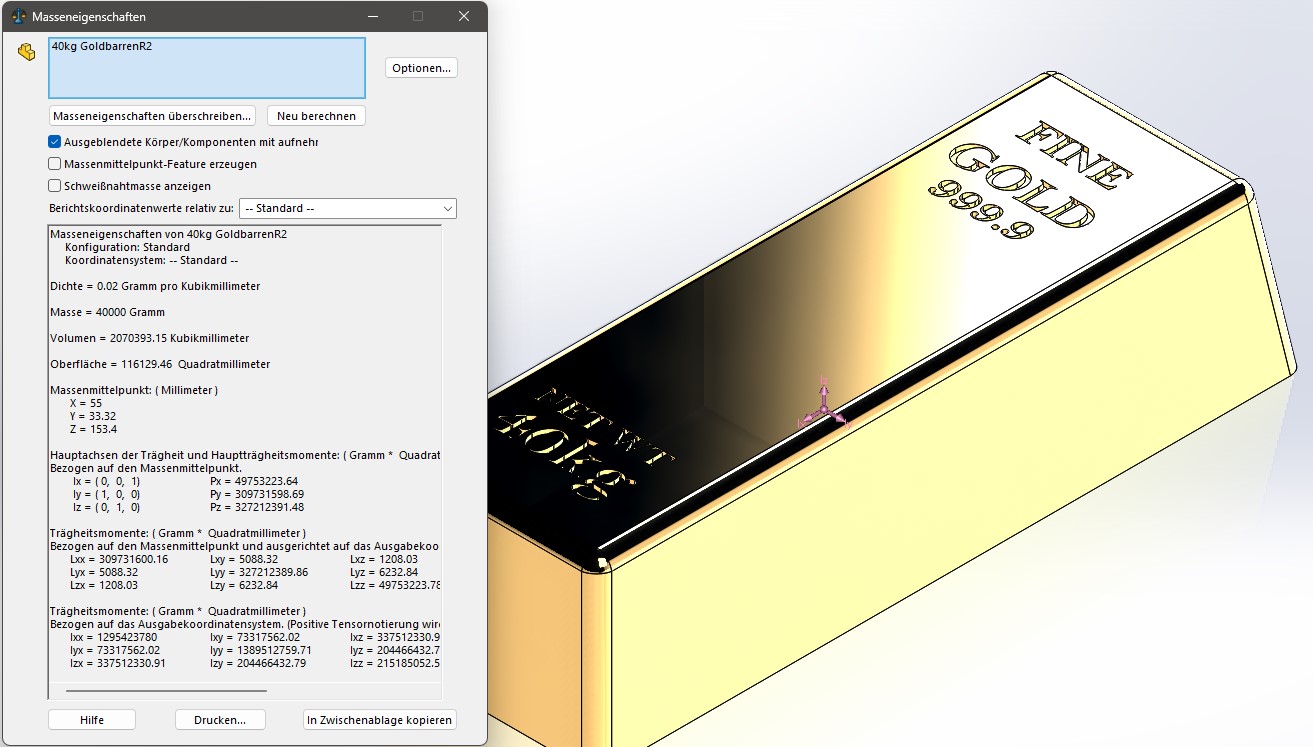Enable Schweißnahtmasse anzeigen checkbox
Screen dimensions: 1313x747
pos(55,186)
